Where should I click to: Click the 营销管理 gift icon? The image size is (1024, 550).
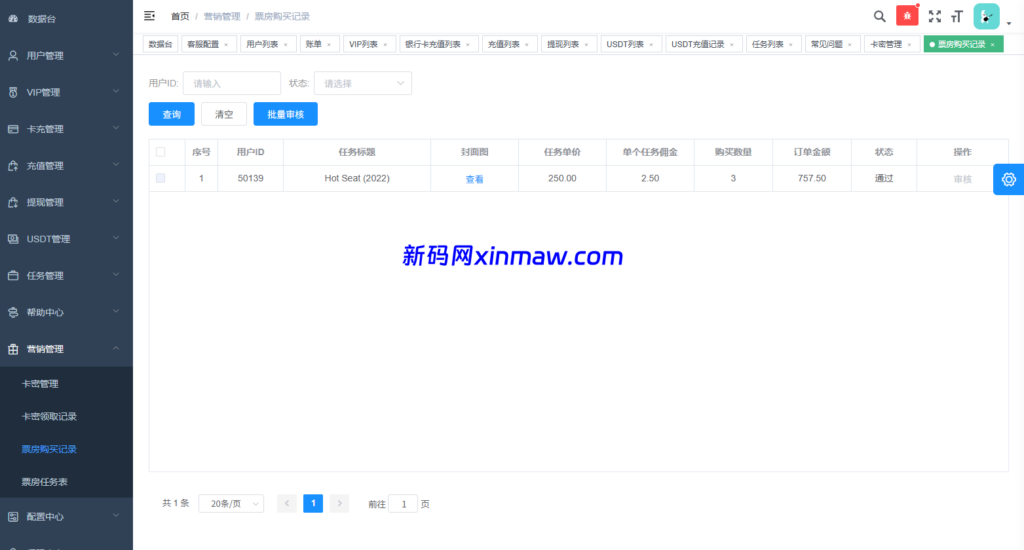tap(13, 349)
